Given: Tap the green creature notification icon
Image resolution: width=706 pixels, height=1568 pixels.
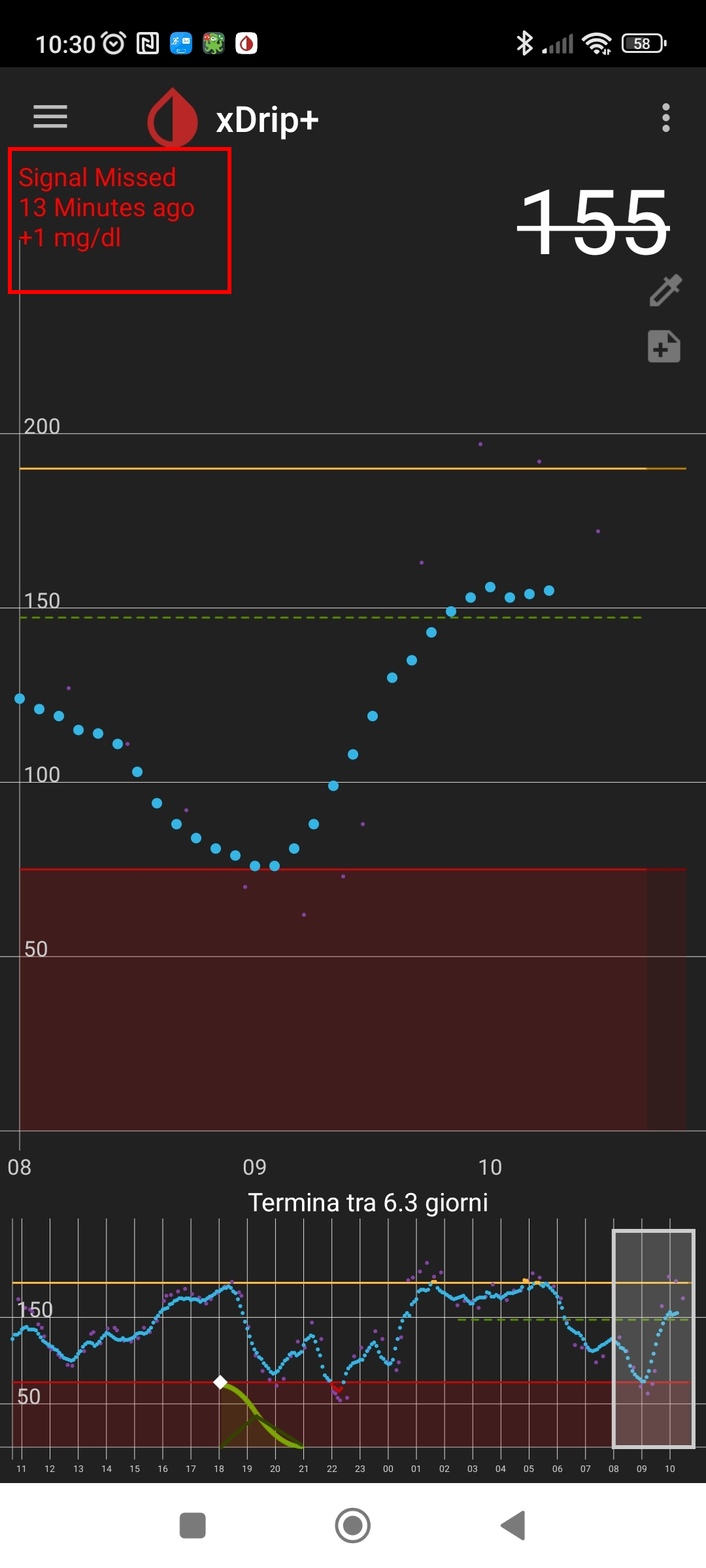Looking at the screenshot, I should 214,44.
